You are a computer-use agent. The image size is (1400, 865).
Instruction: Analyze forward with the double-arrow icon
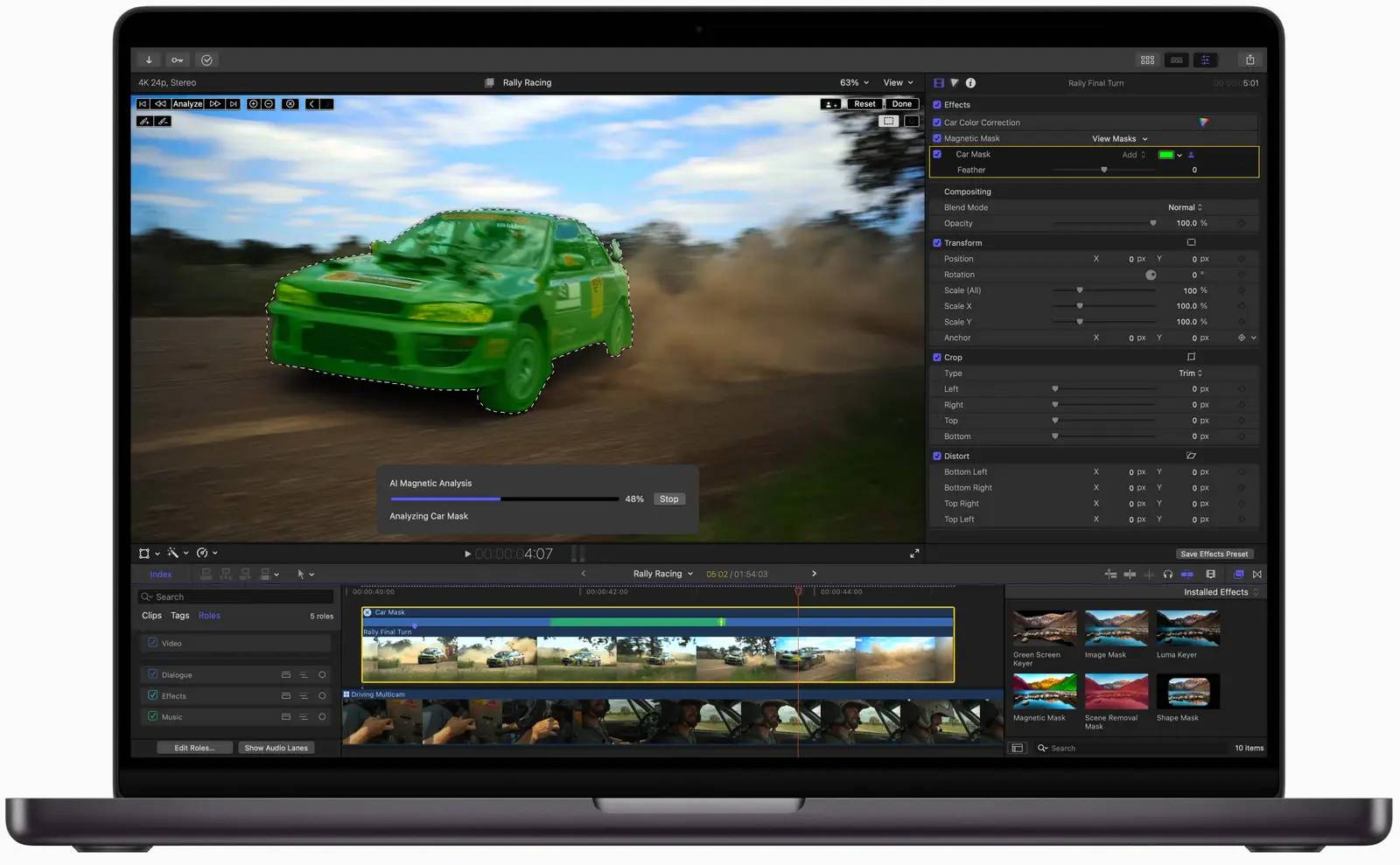214,103
